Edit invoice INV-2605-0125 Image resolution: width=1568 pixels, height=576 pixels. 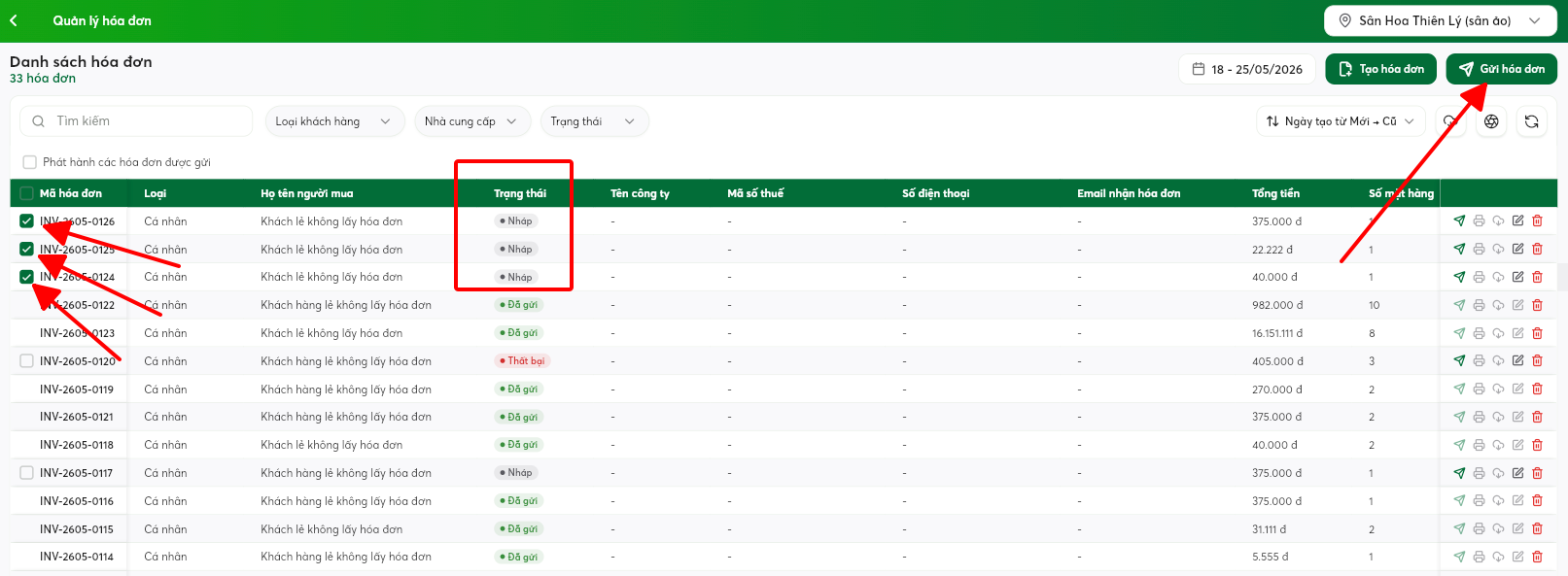pyautogui.click(x=1517, y=250)
